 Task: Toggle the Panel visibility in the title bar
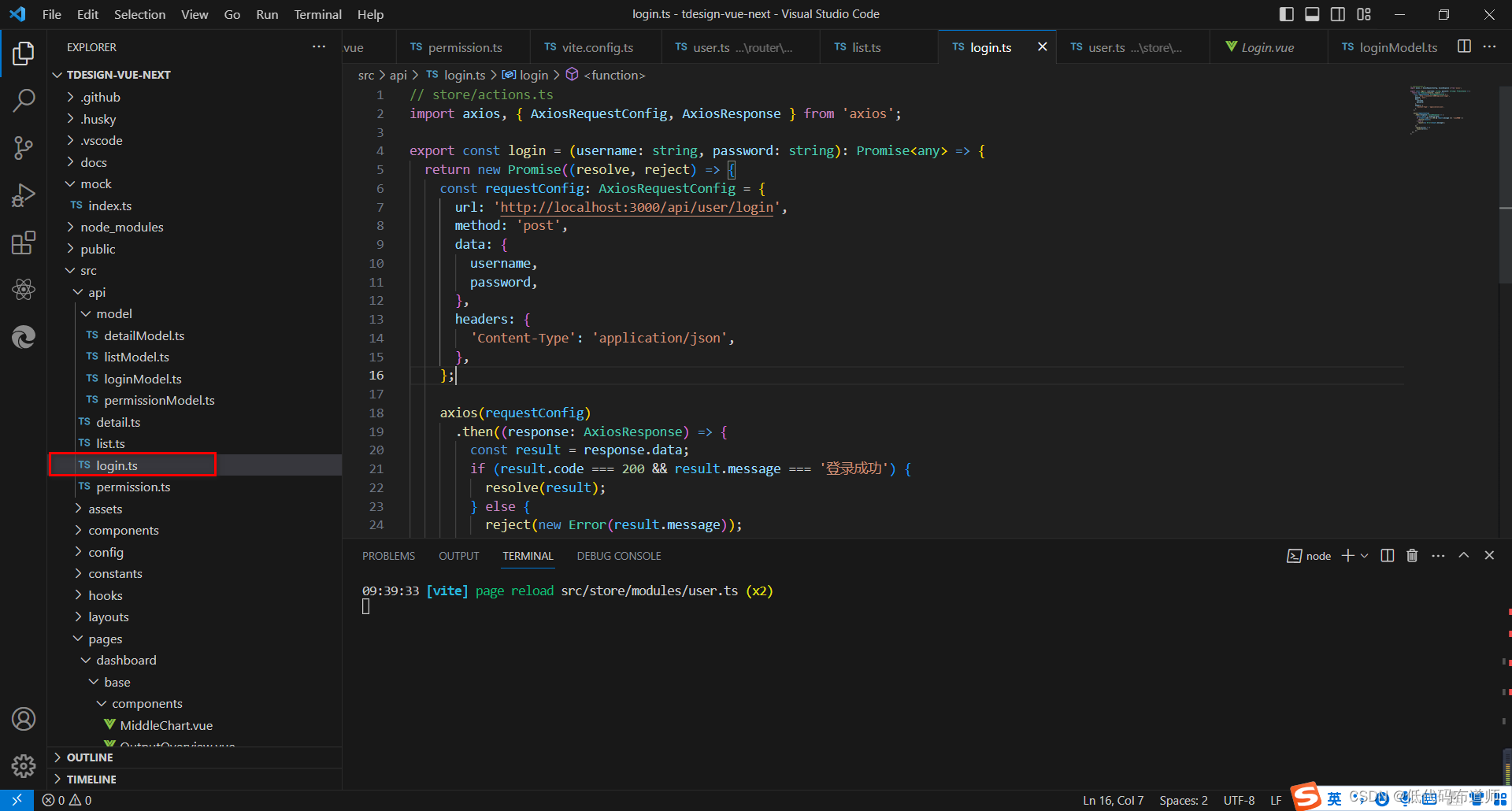coord(1312,13)
